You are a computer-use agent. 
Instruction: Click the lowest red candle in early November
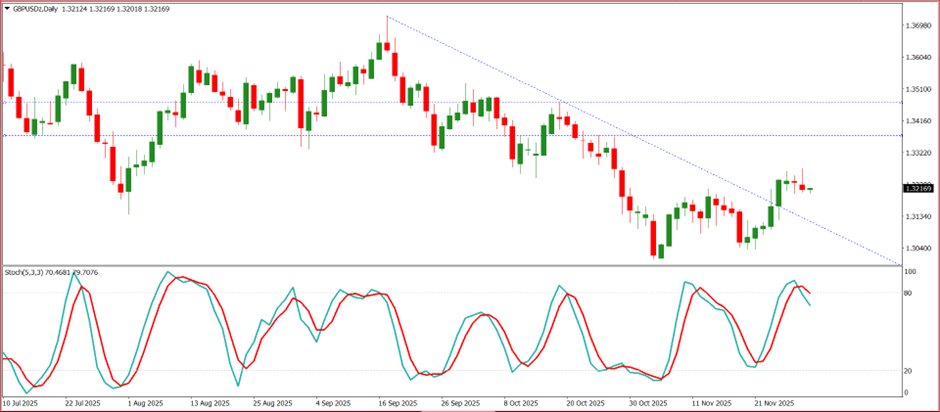[x=654, y=237]
